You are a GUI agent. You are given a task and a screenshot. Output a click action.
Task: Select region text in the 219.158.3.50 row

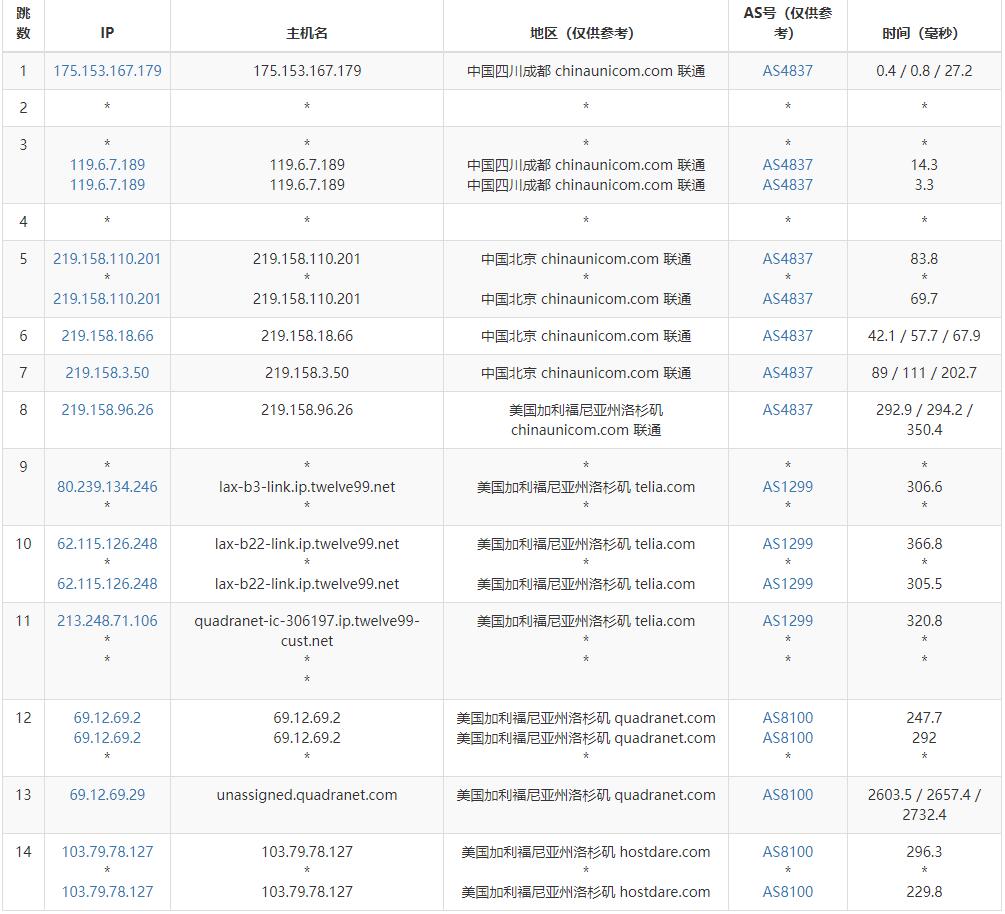tap(585, 373)
